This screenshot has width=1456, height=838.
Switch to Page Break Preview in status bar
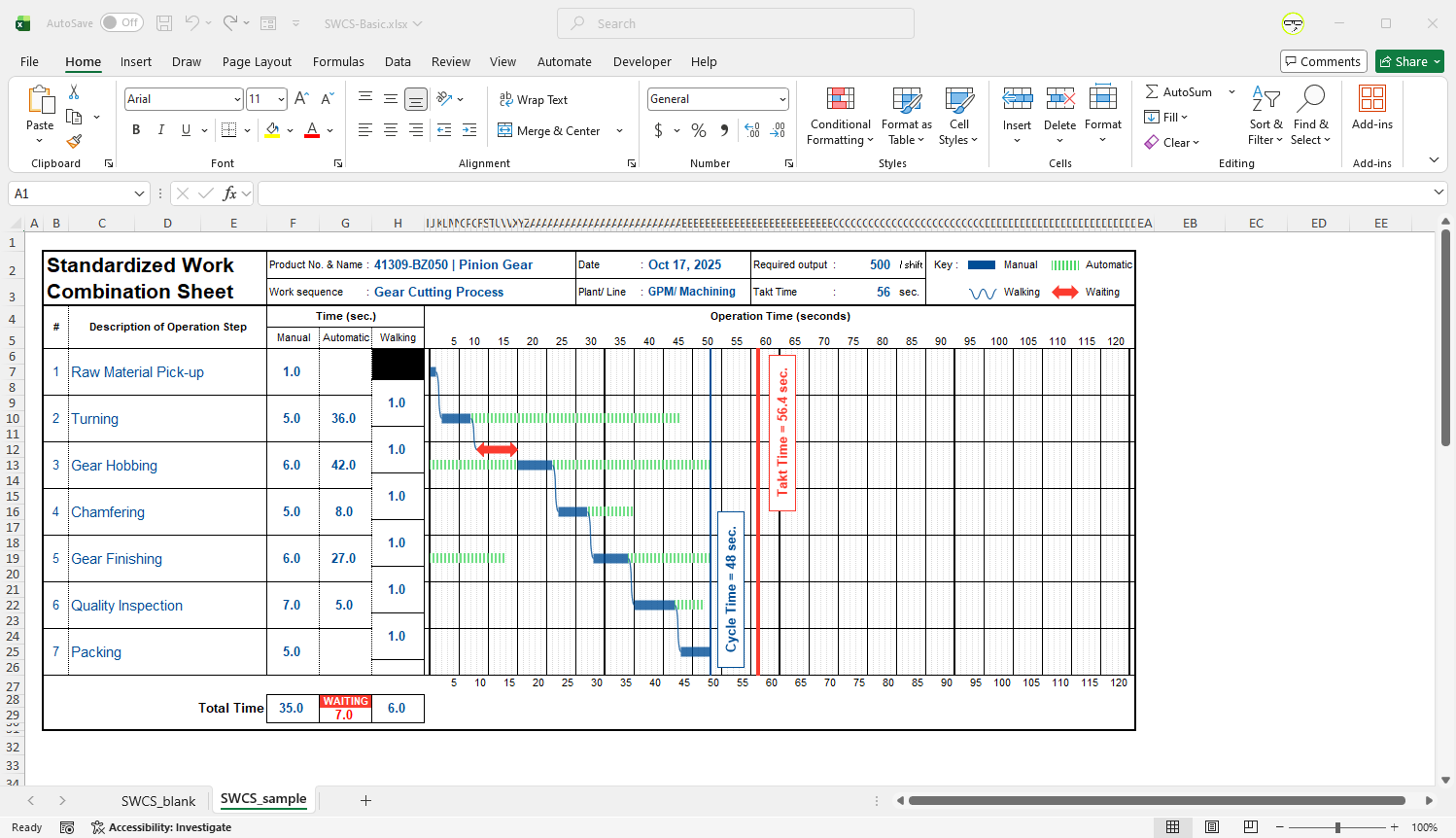tap(1251, 827)
